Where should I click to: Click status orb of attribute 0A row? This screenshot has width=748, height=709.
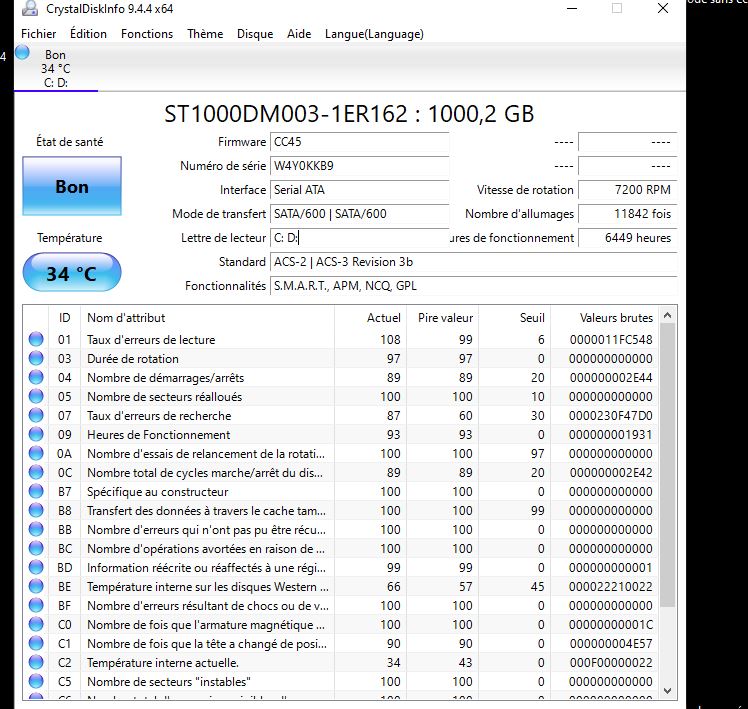coord(36,453)
